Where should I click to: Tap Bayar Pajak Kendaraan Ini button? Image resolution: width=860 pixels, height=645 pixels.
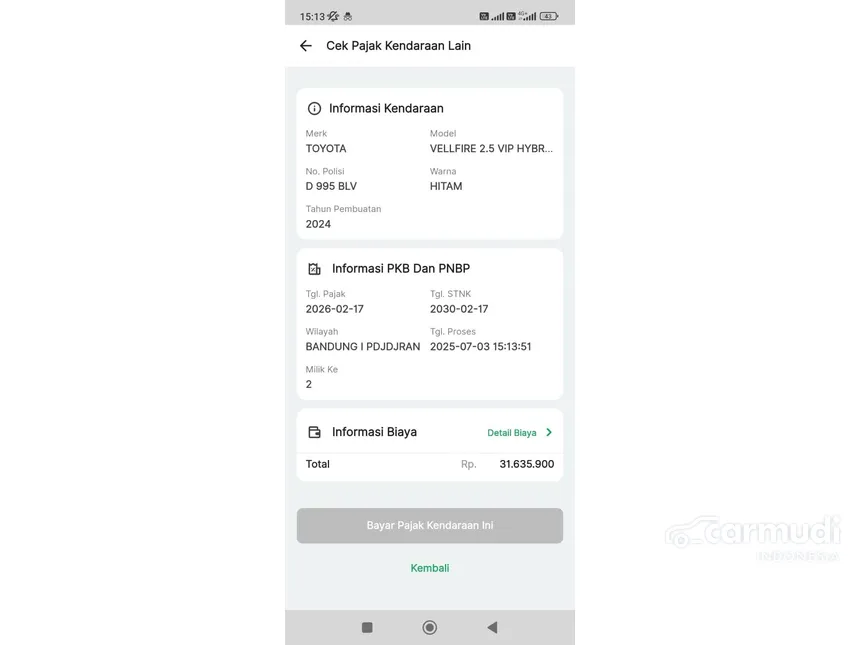(429, 525)
